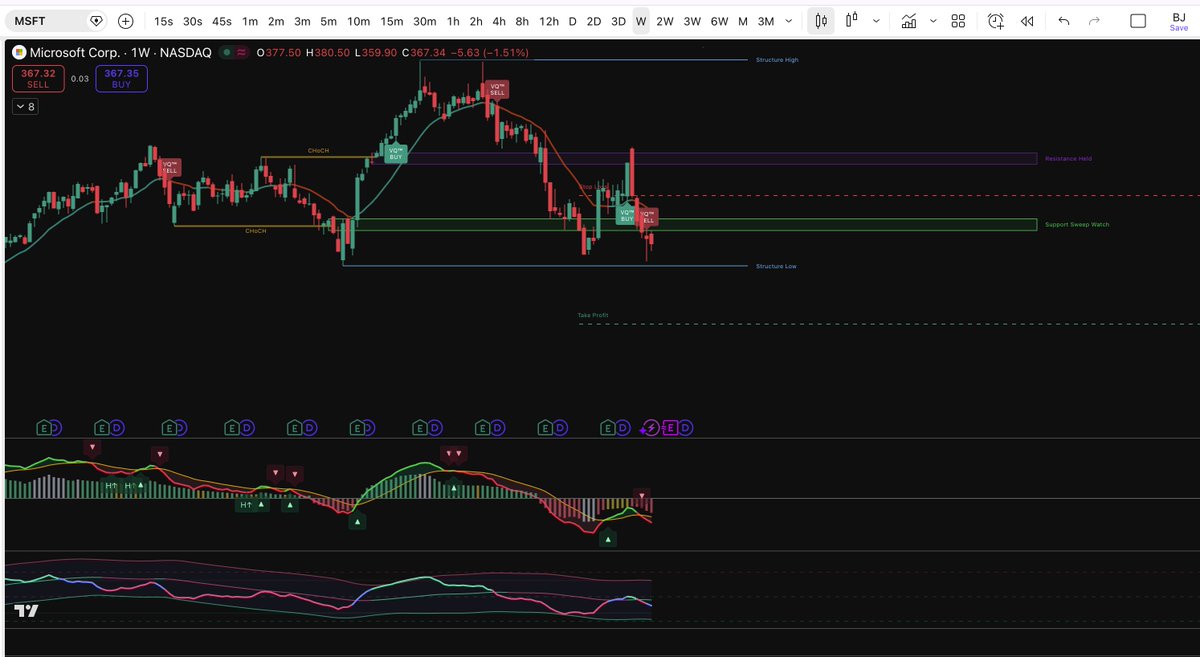Click the pink E earnings marker on the timeline
The image size is (1200, 657).
click(x=671, y=428)
